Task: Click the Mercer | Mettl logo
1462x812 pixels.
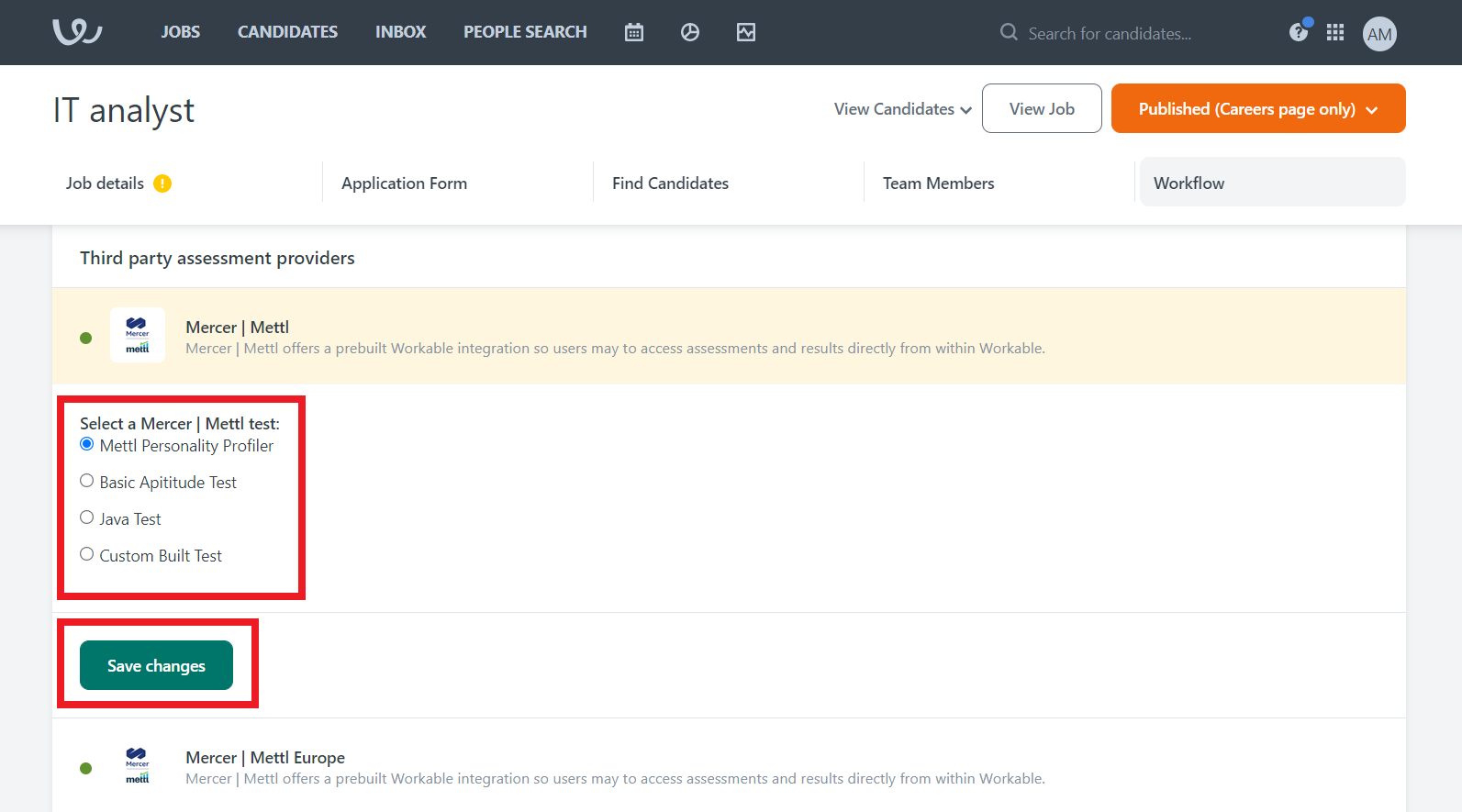Action: (138, 335)
